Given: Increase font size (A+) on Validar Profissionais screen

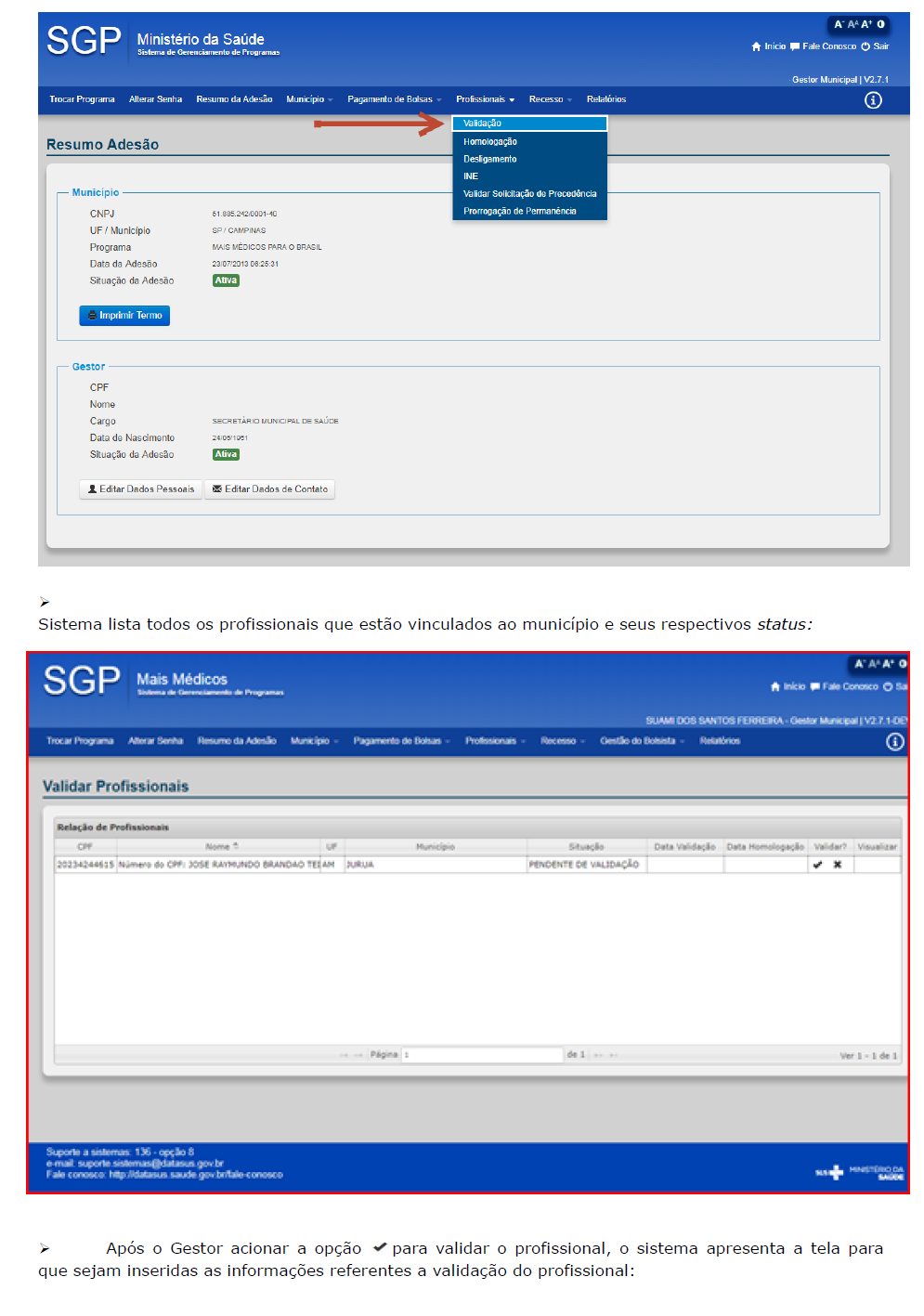Looking at the screenshot, I should click(x=888, y=664).
